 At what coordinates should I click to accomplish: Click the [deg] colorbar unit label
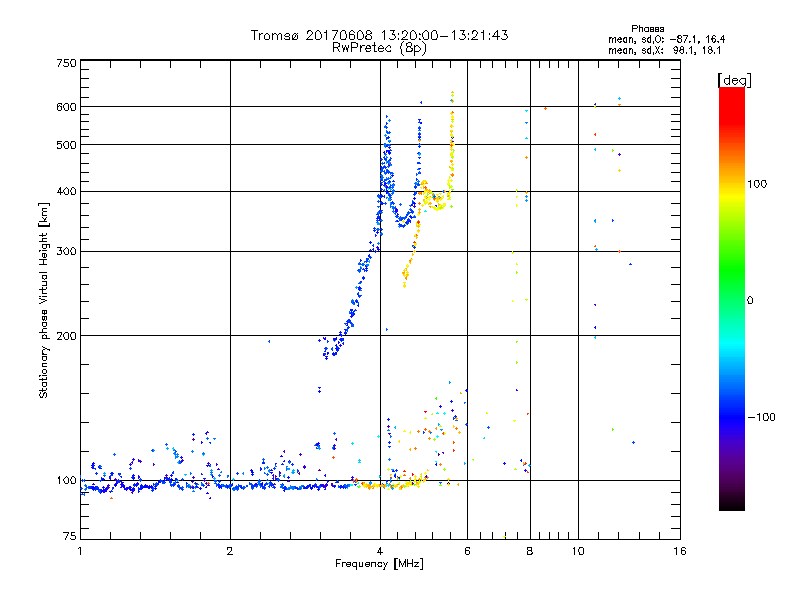[x=734, y=79]
